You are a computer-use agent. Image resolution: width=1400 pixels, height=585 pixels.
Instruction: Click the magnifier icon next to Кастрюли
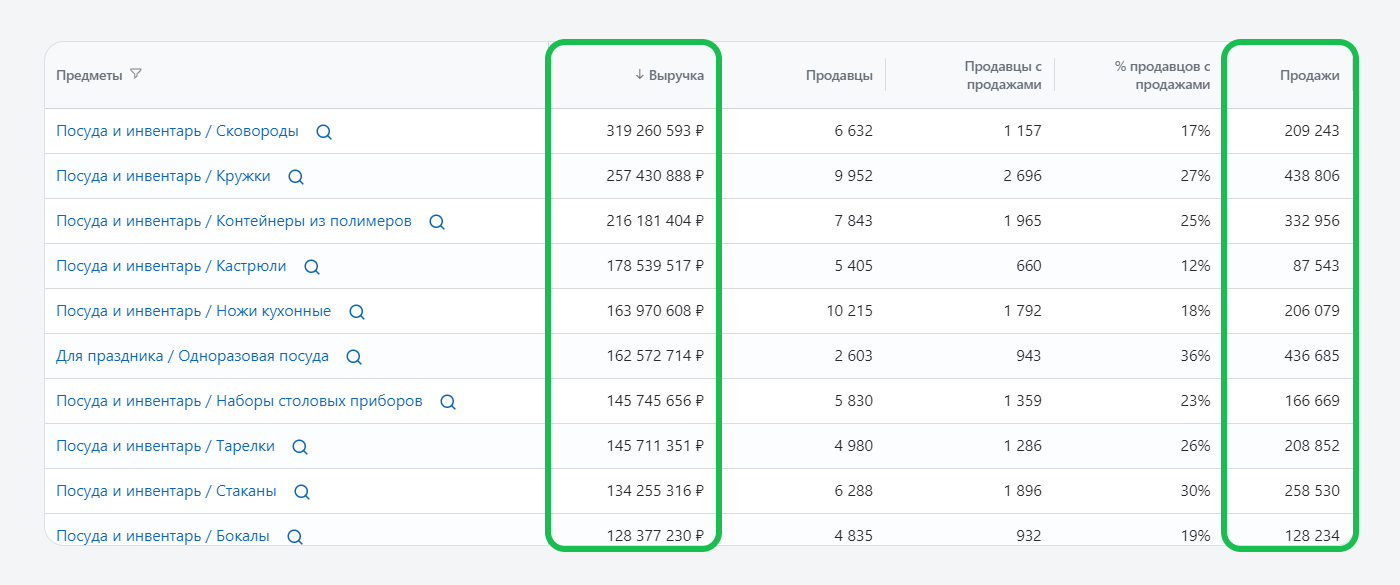click(312, 267)
